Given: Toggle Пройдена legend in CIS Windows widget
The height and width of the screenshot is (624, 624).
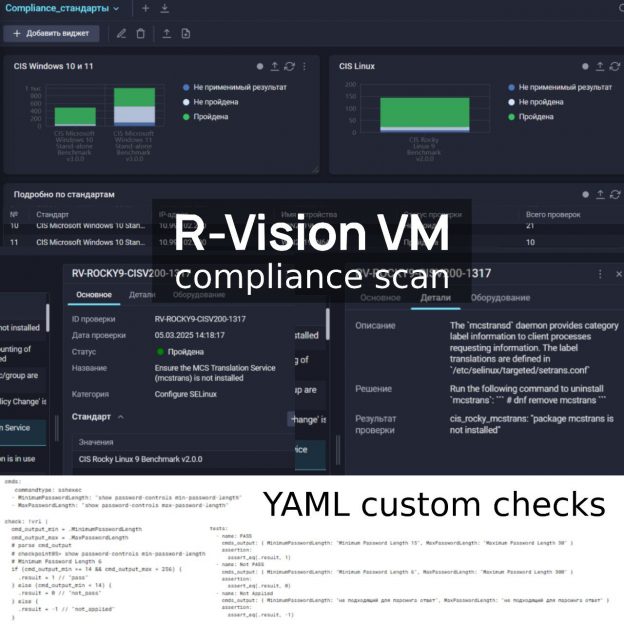Looking at the screenshot, I should tap(205, 117).
